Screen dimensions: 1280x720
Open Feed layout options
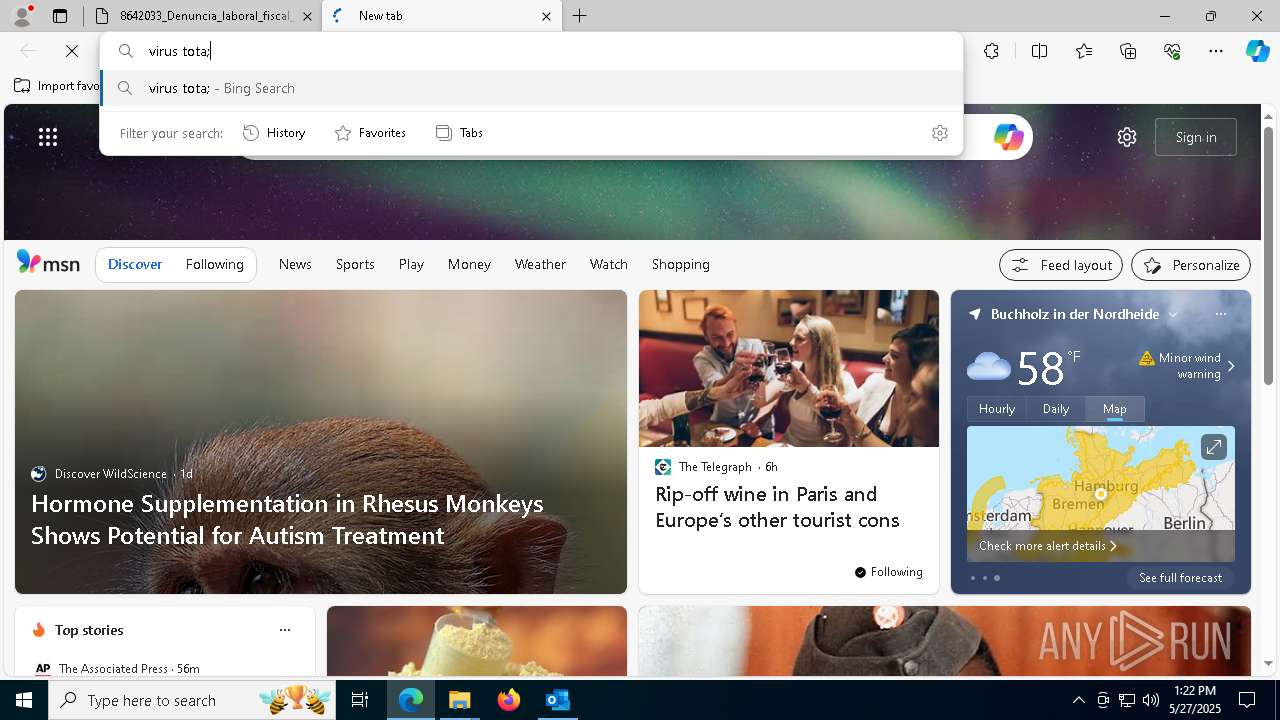click(x=1061, y=265)
